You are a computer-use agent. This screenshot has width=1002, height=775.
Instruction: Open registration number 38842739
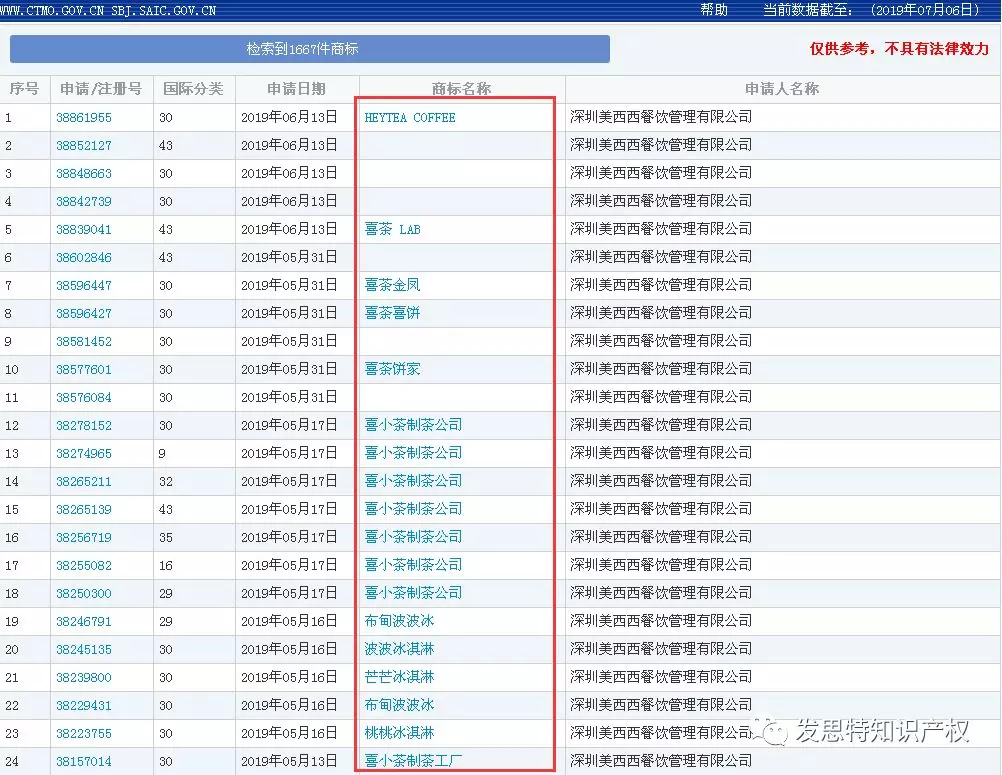point(84,202)
